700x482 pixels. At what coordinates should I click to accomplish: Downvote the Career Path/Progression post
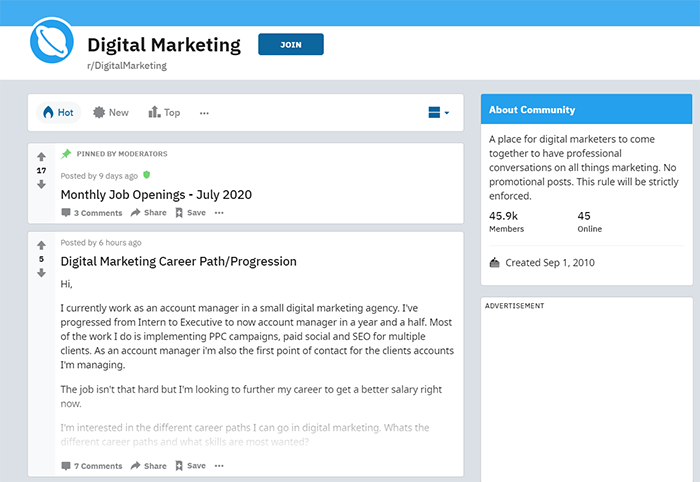pos(42,273)
